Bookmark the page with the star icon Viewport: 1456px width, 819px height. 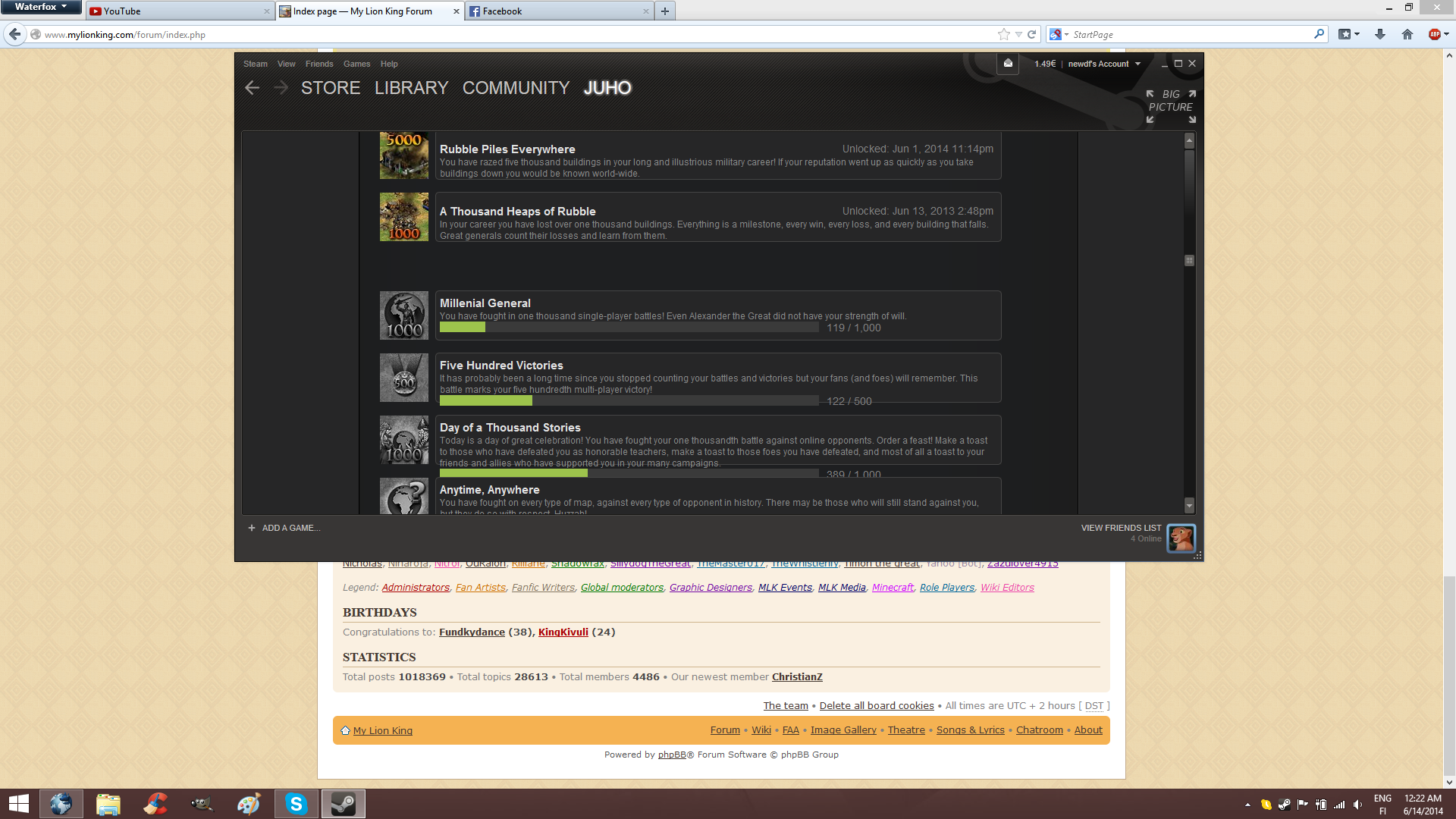point(1004,34)
